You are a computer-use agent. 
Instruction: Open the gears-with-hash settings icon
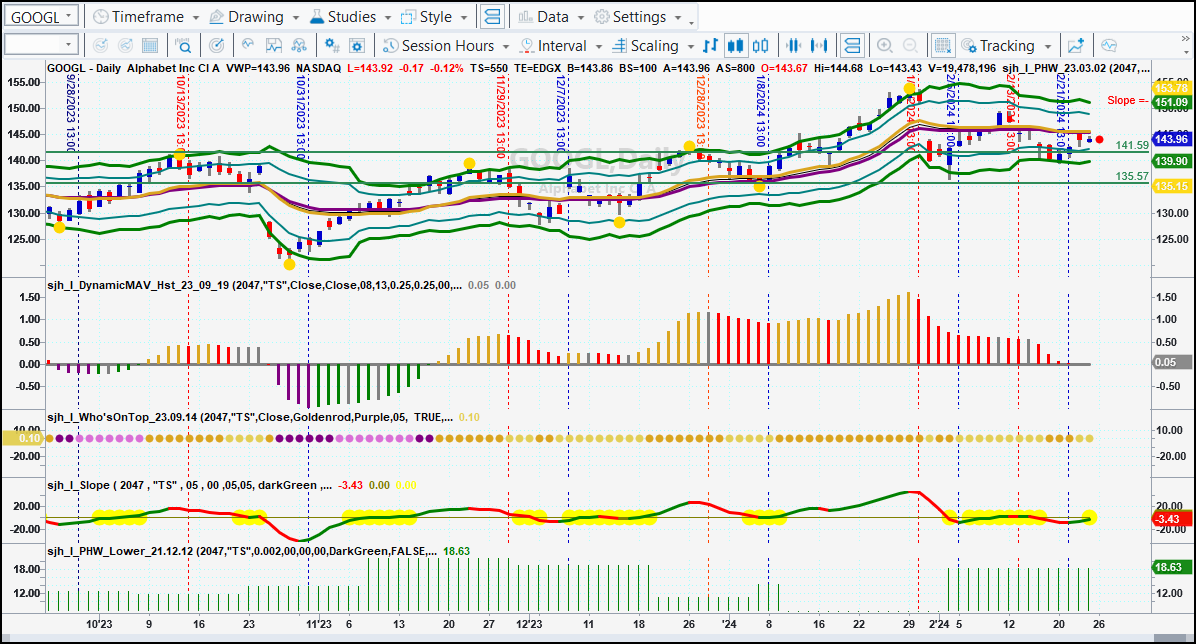pyautogui.click(x=332, y=46)
